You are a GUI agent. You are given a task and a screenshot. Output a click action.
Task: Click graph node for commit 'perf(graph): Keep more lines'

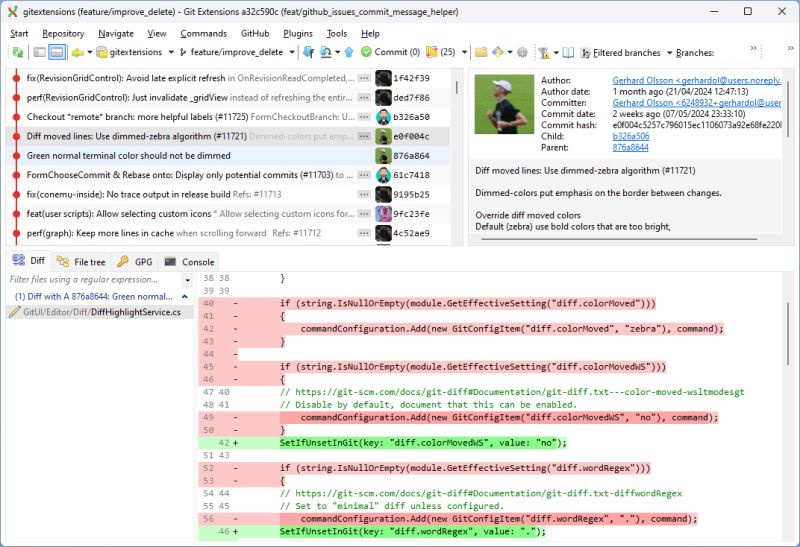(x=16, y=233)
